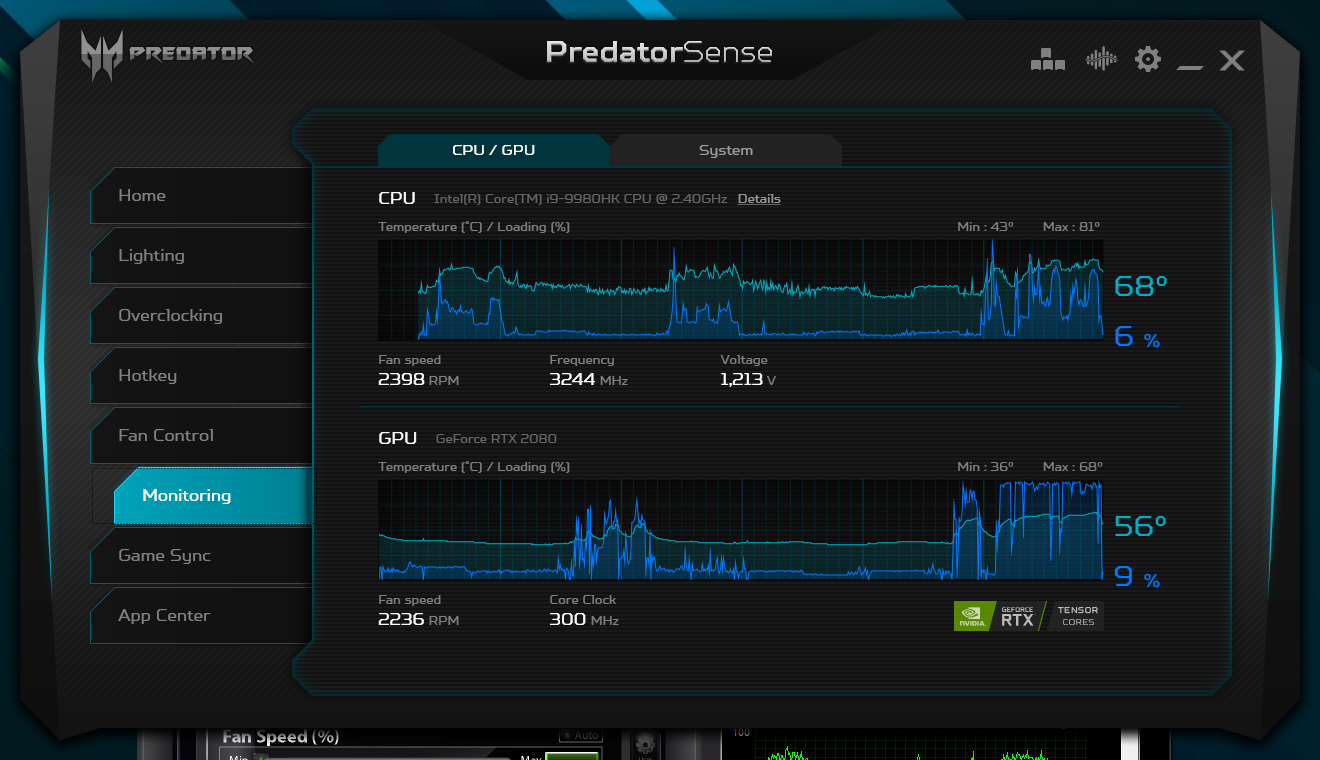Click the CPU temperature and loading graph

coord(740,289)
